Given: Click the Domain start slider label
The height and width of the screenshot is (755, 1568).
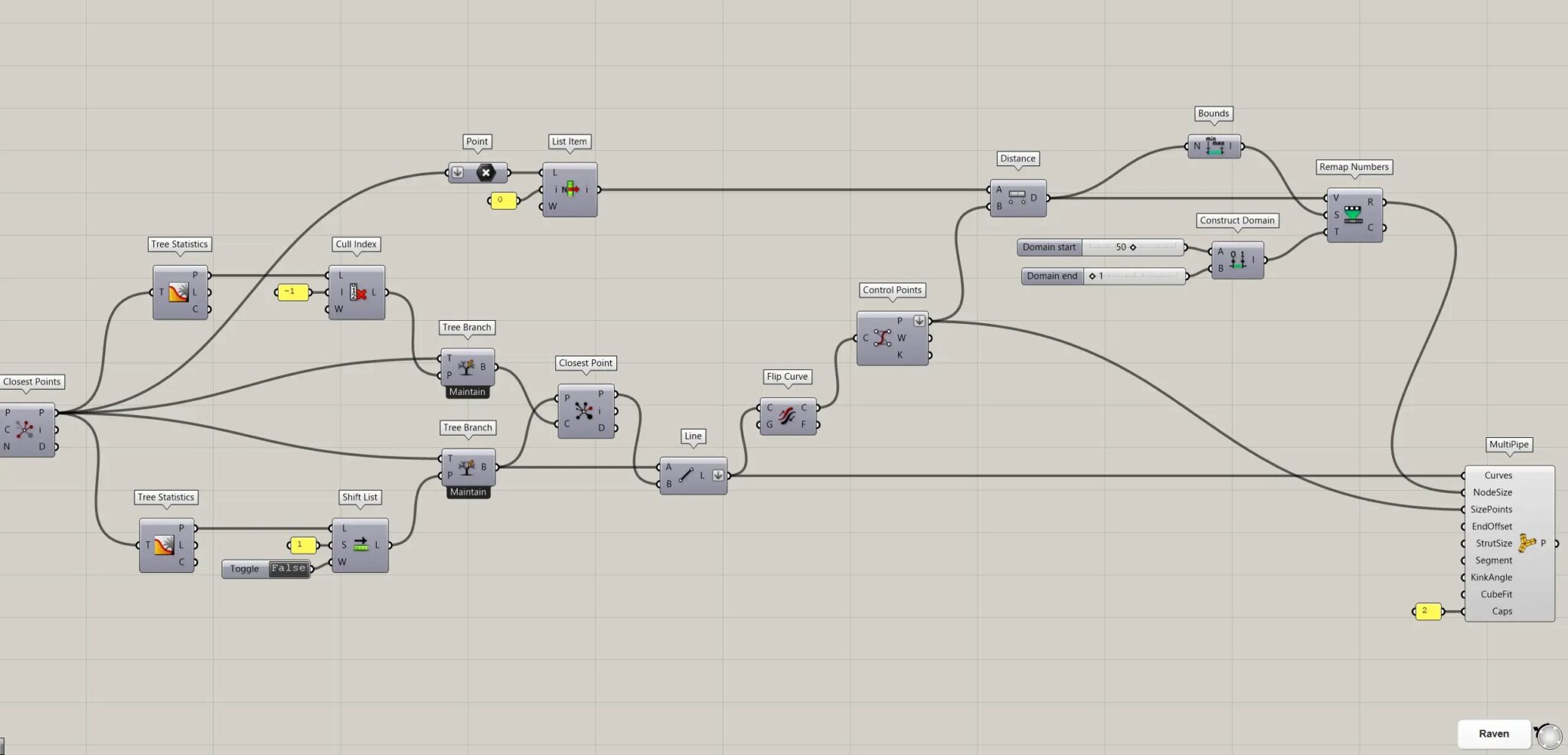Looking at the screenshot, I should click(1049, 247).
